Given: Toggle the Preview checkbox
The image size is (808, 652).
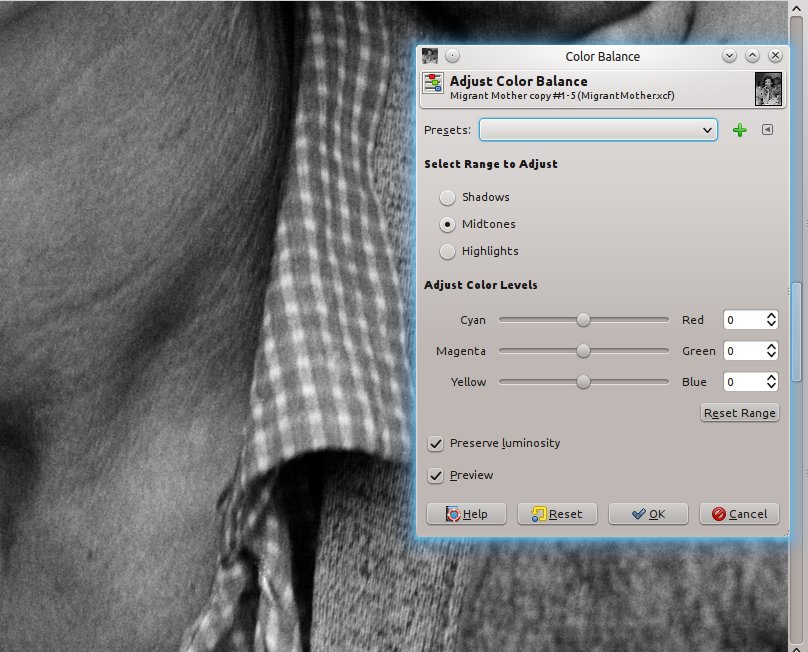Looking at the screenshot, I should coord(435,475).
